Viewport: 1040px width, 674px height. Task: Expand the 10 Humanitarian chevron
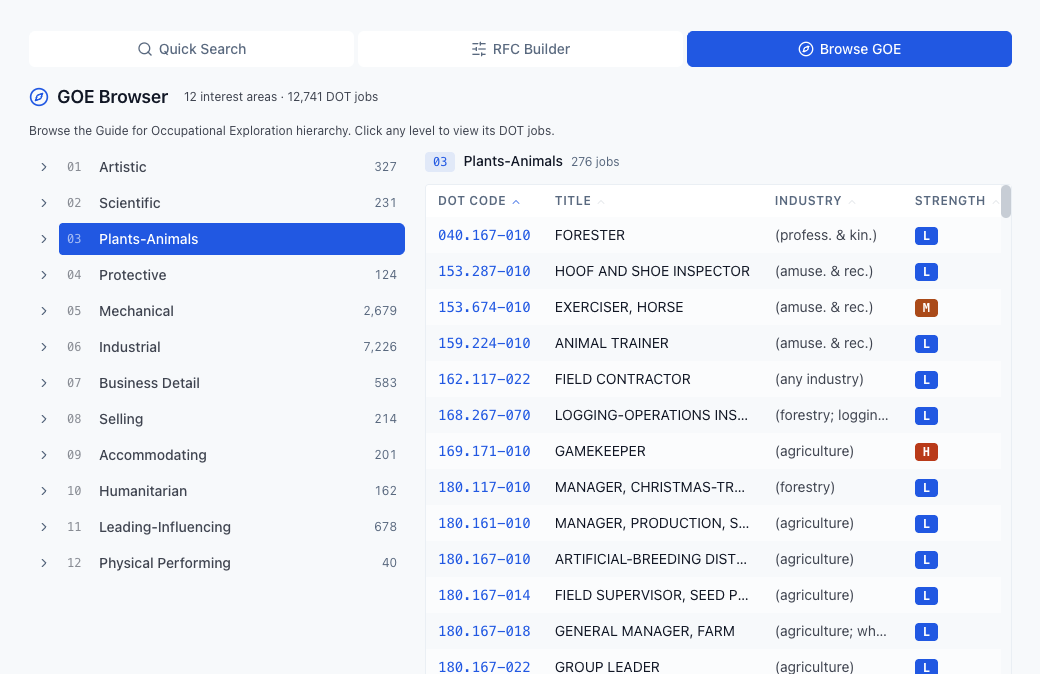pos(44,491)
